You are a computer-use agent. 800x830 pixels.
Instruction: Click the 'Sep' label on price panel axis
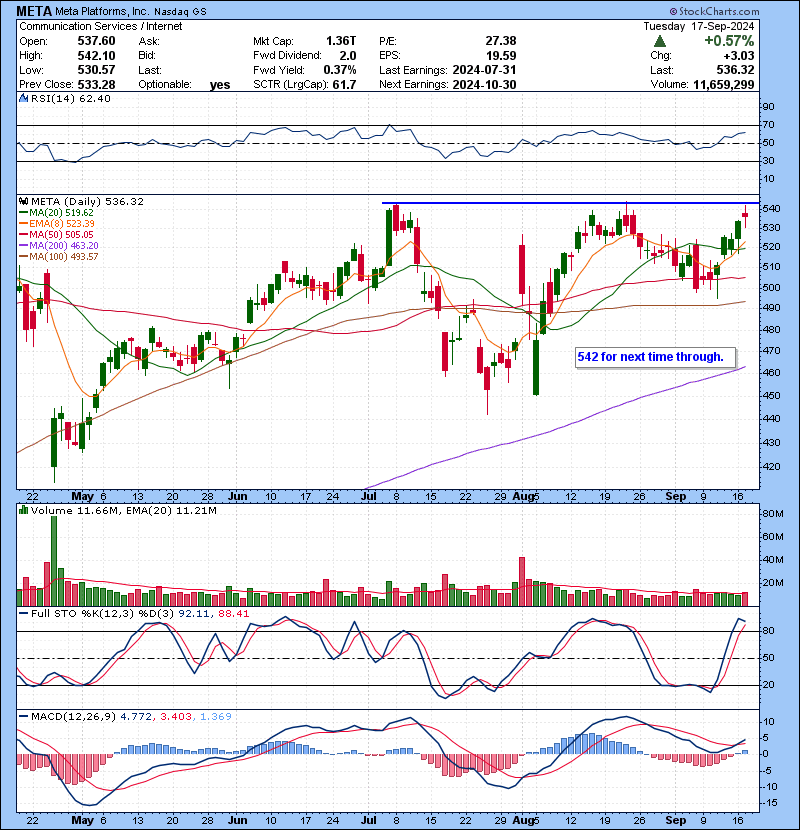676,497
